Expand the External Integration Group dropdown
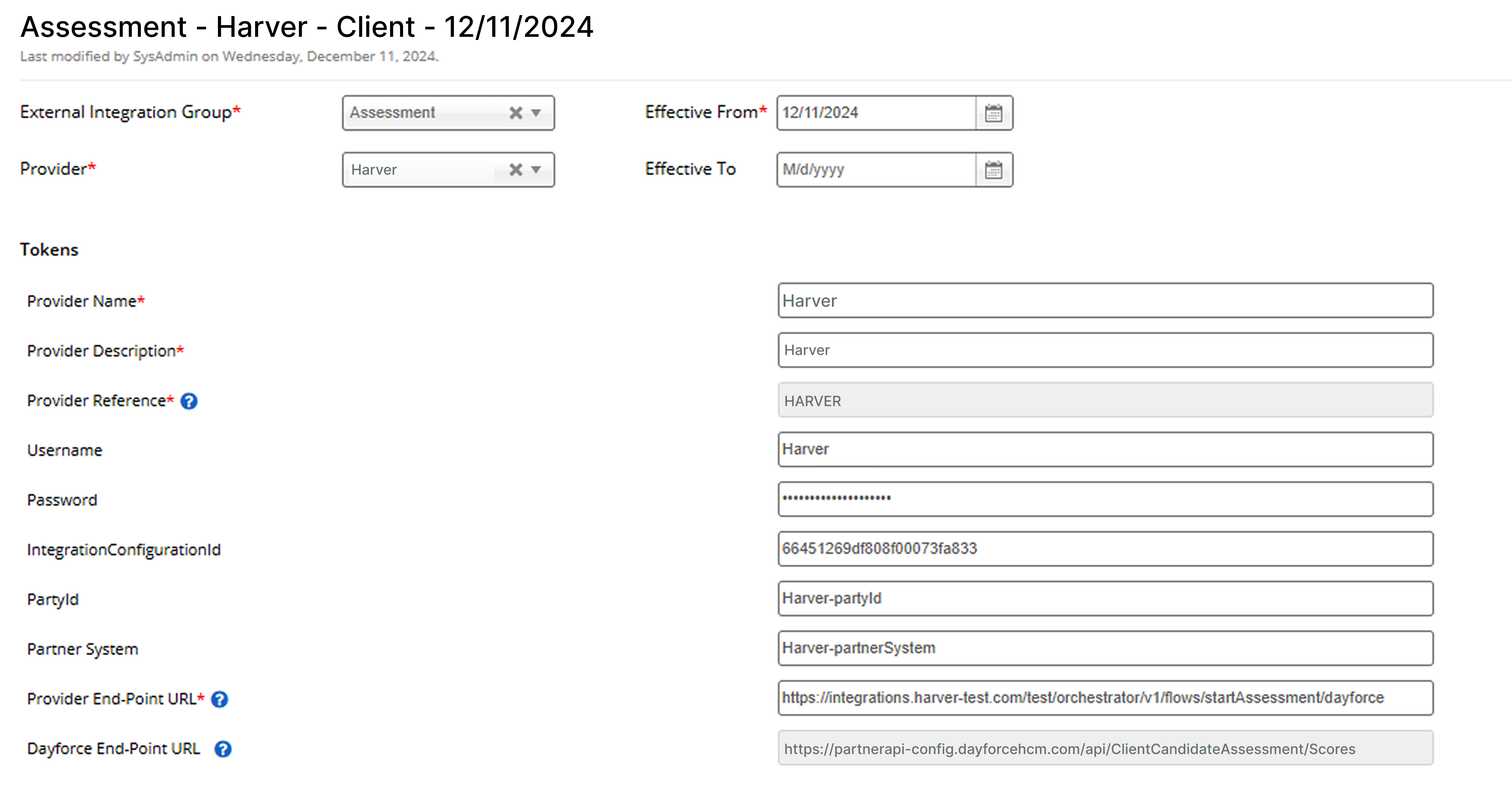This screenshot has width=1512, height=808. [536, 113]
